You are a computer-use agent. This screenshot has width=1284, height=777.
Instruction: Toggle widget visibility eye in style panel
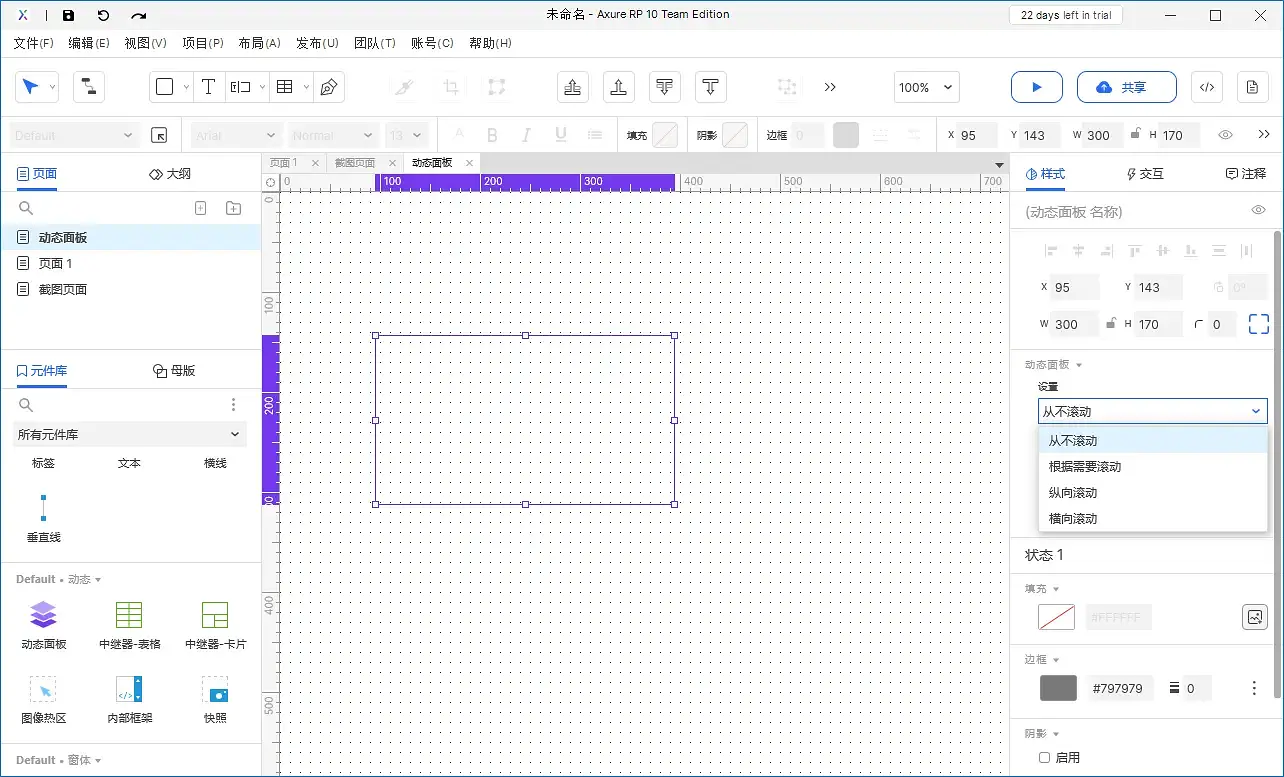1259,210
